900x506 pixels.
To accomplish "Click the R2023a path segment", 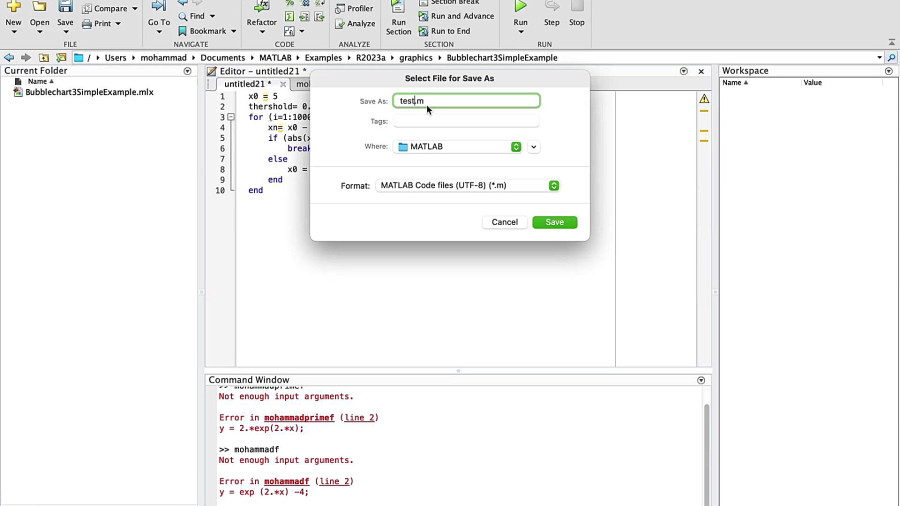I will point(371,57).
